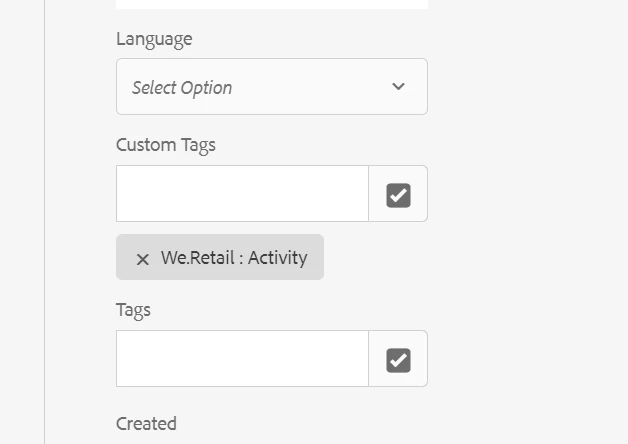Click the checkmark icon beside Custom Tags input
The width and height of the screenshot is (628, 444).
click(x=398, y=195)
